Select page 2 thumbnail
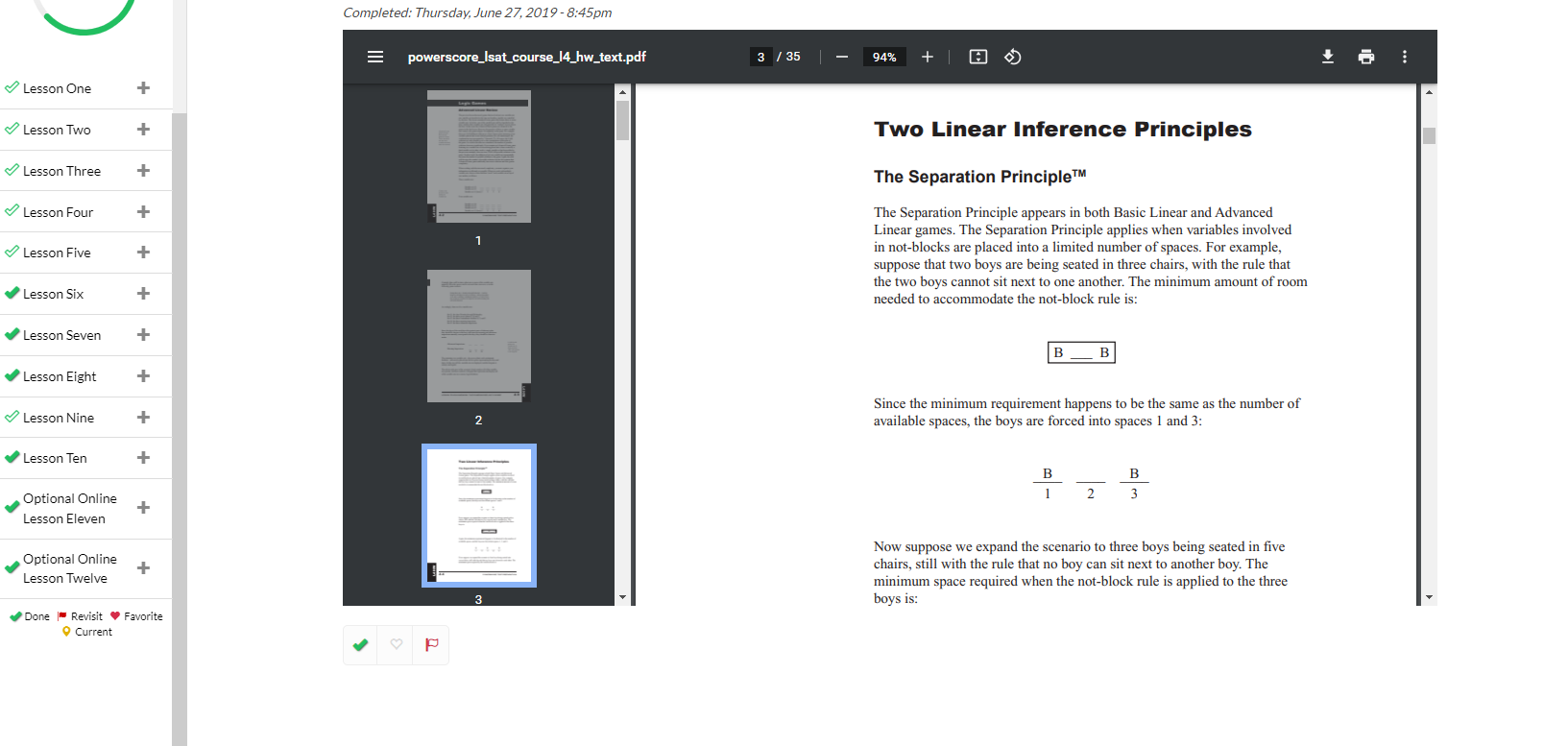Image resolution: width=1568 pixels, height=746 pixels. (x=478, y=336)
